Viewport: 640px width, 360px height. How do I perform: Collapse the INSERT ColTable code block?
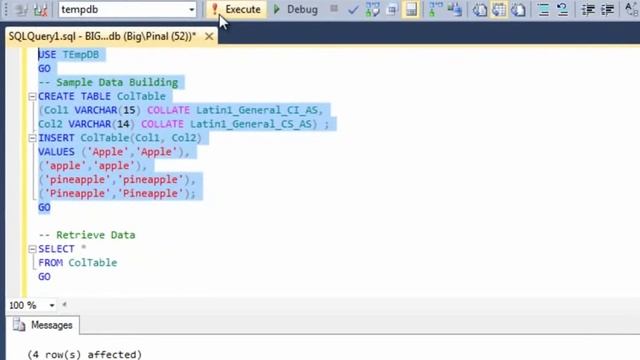32,138
